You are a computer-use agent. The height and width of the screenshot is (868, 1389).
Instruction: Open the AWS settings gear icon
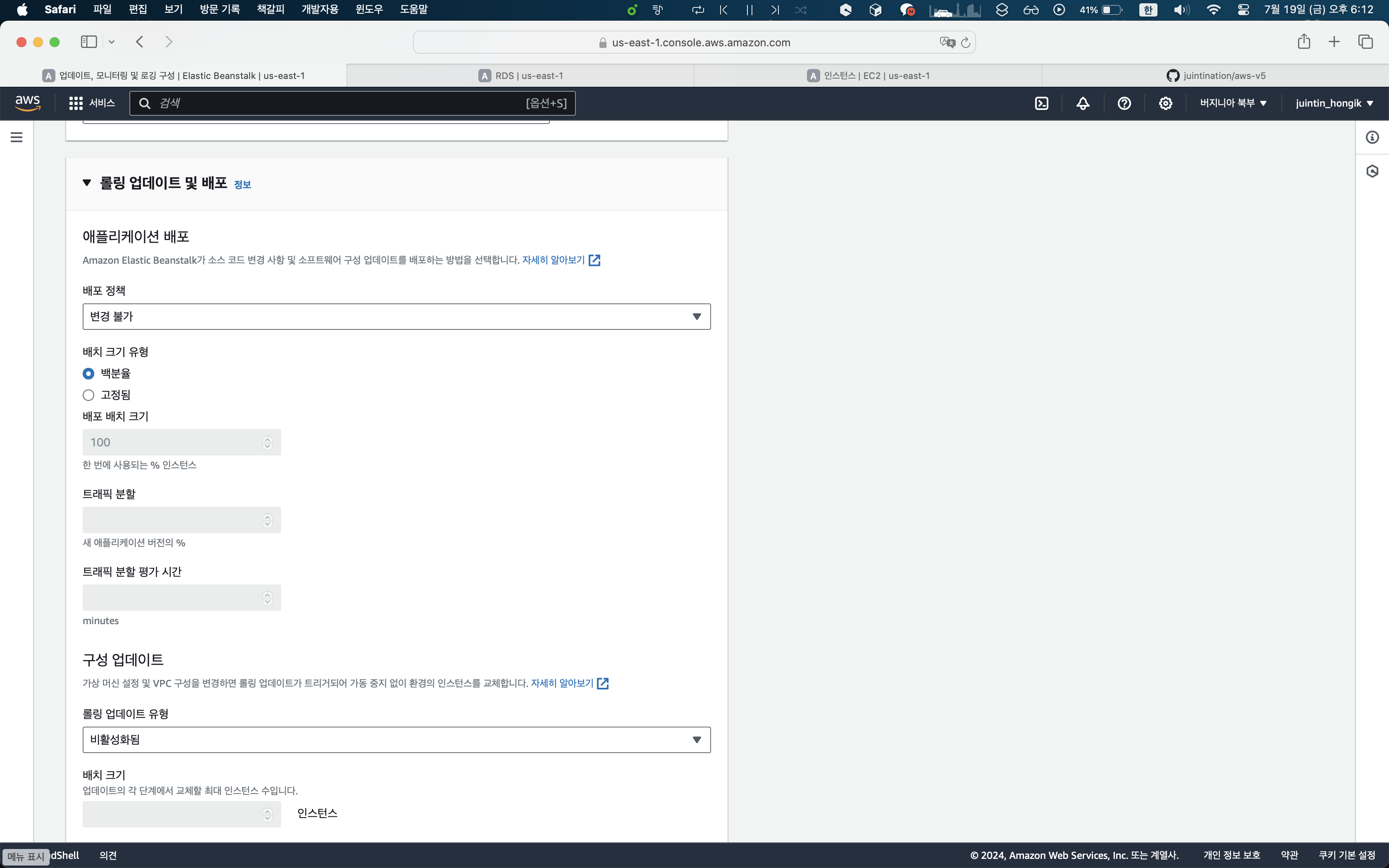point(1165,103)
